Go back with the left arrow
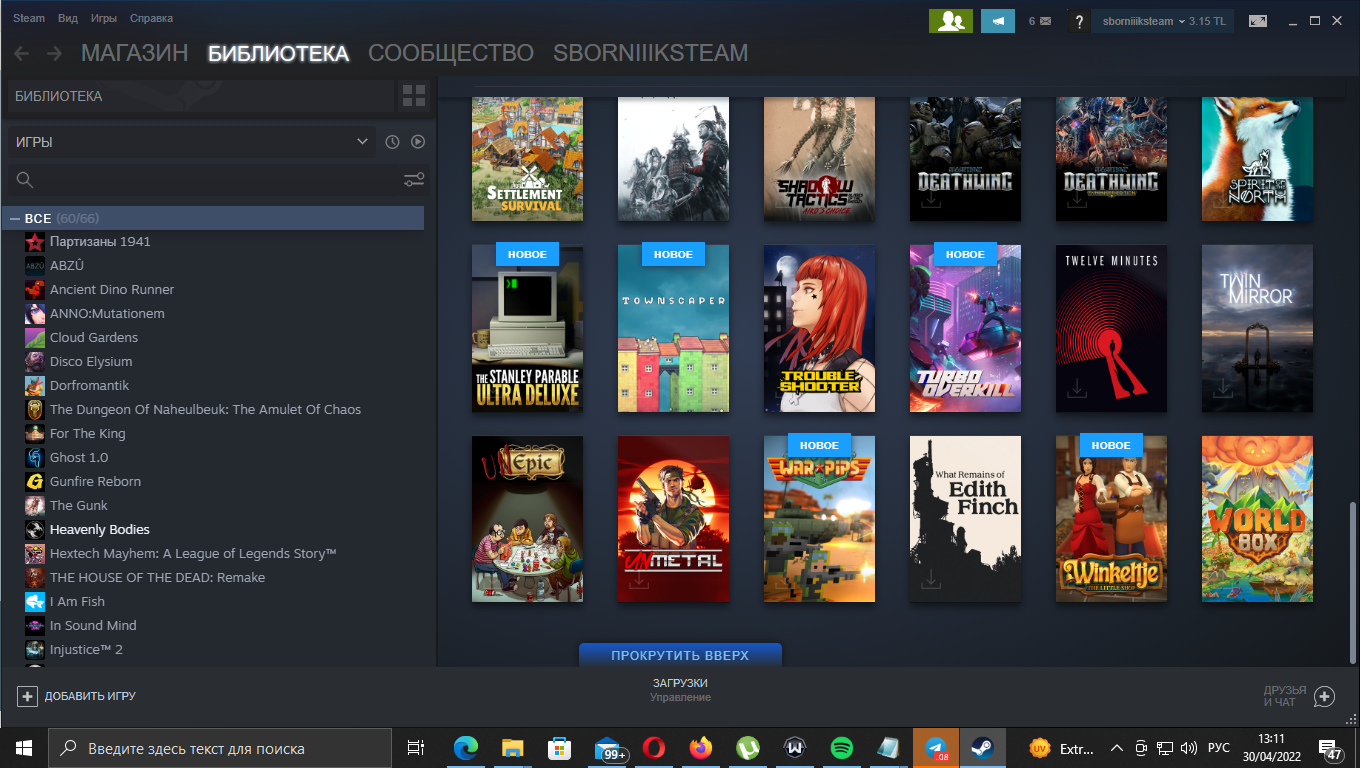Viewport: 1360px width, 768px height. [21, 53]
